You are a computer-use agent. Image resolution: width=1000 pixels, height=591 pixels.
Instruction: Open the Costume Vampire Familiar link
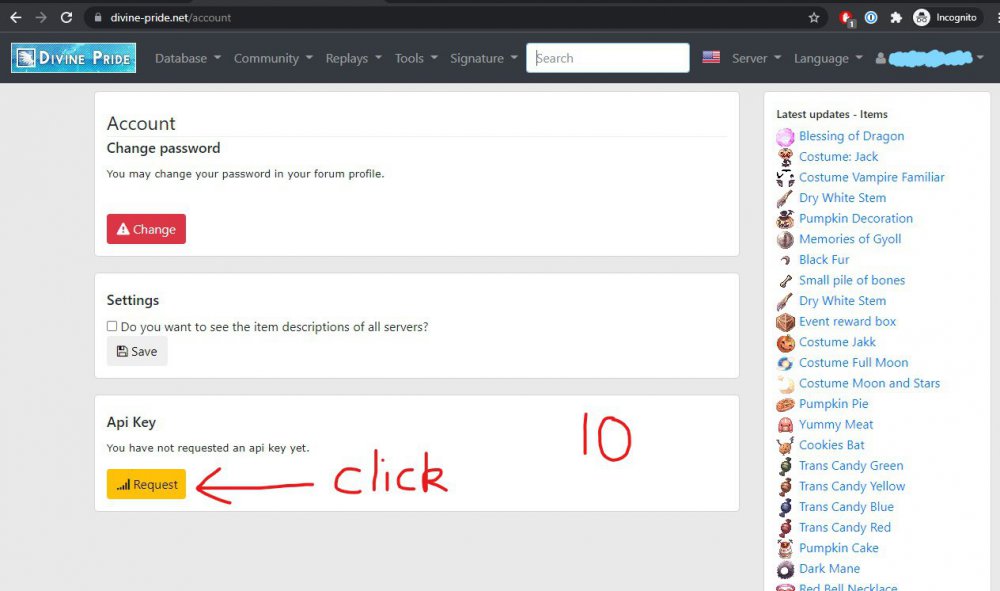click(x=871, y=177)
